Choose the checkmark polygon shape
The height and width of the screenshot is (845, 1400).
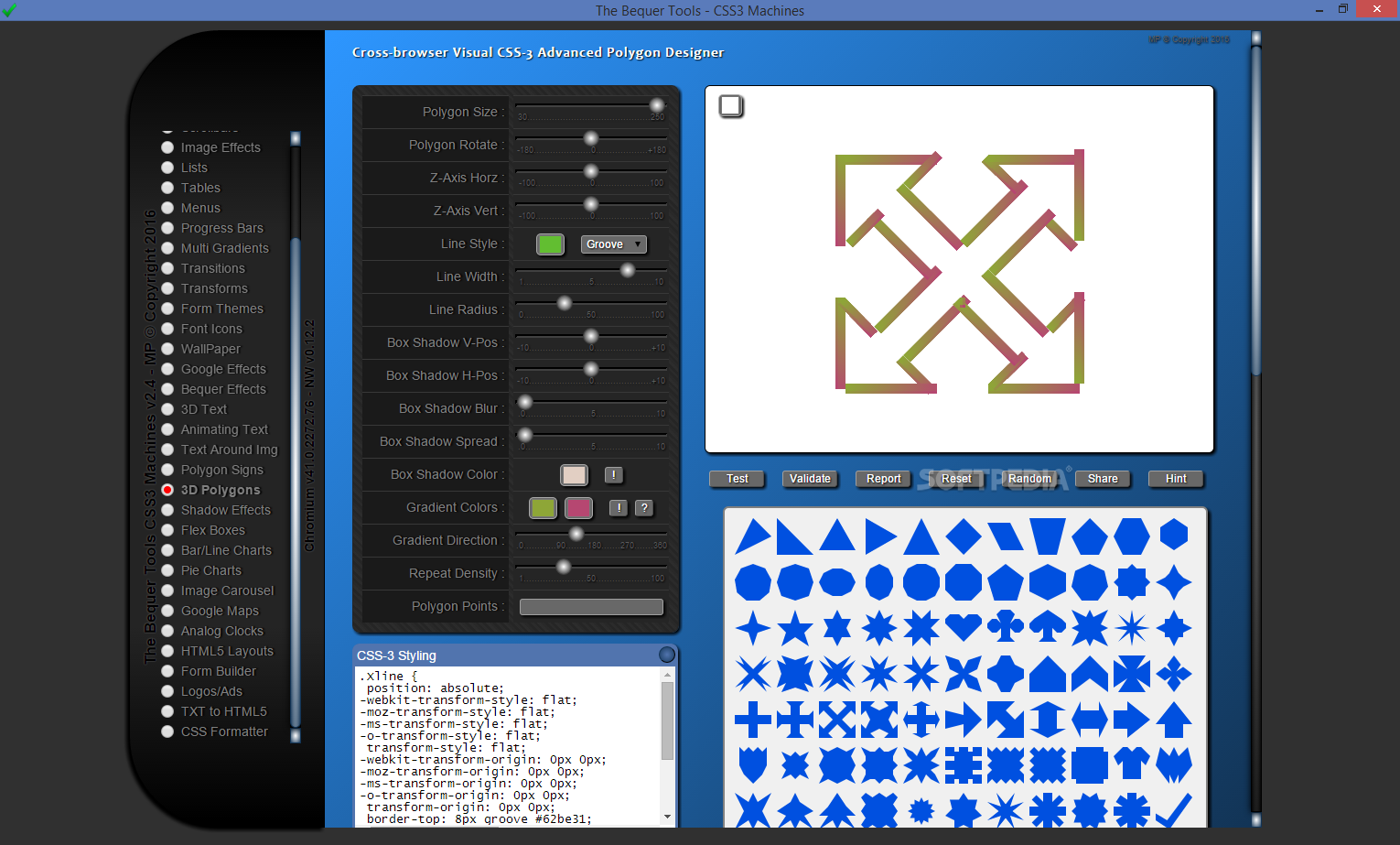coord(1173,810)
